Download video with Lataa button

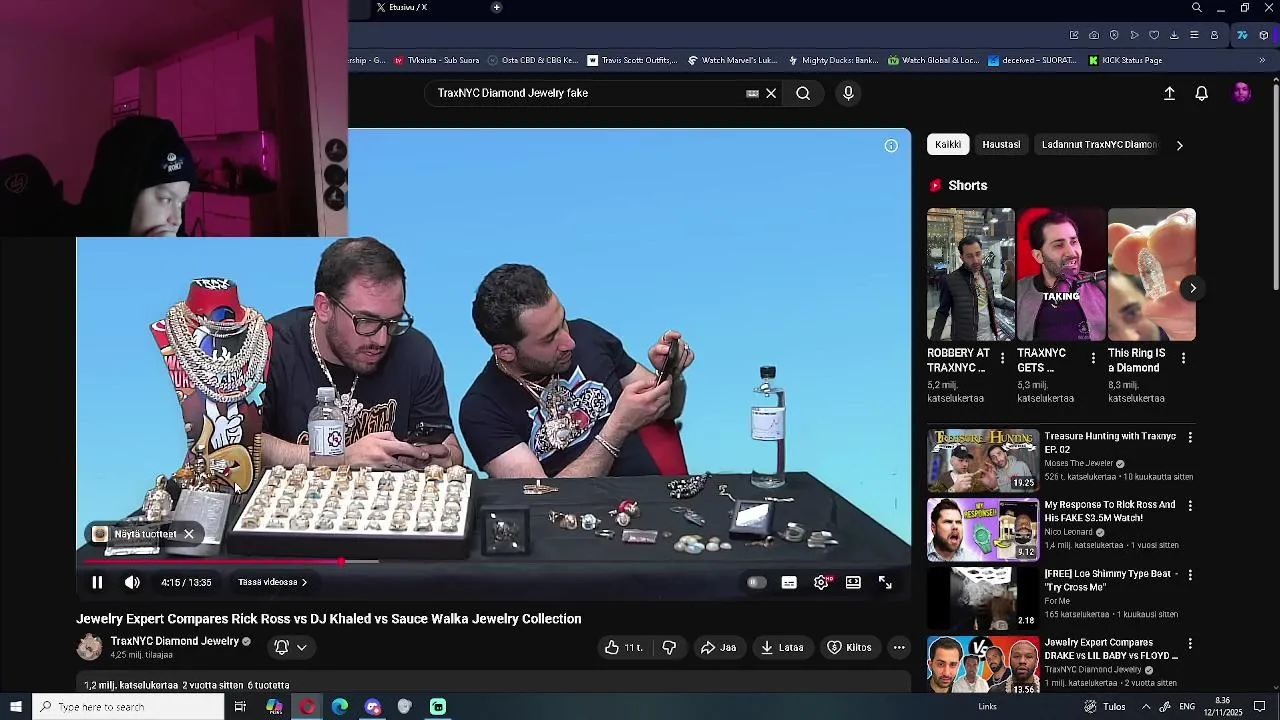coord(782,647)
